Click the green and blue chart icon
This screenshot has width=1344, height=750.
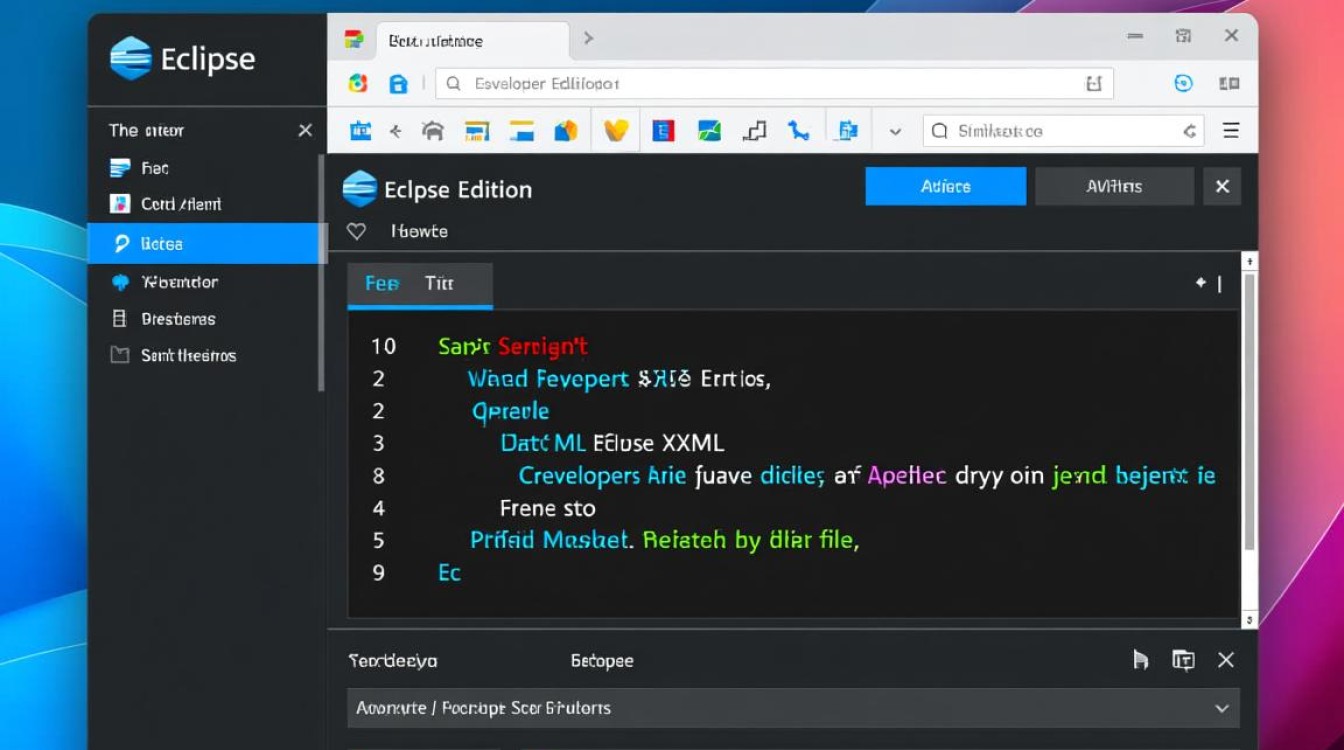(709, 131)
